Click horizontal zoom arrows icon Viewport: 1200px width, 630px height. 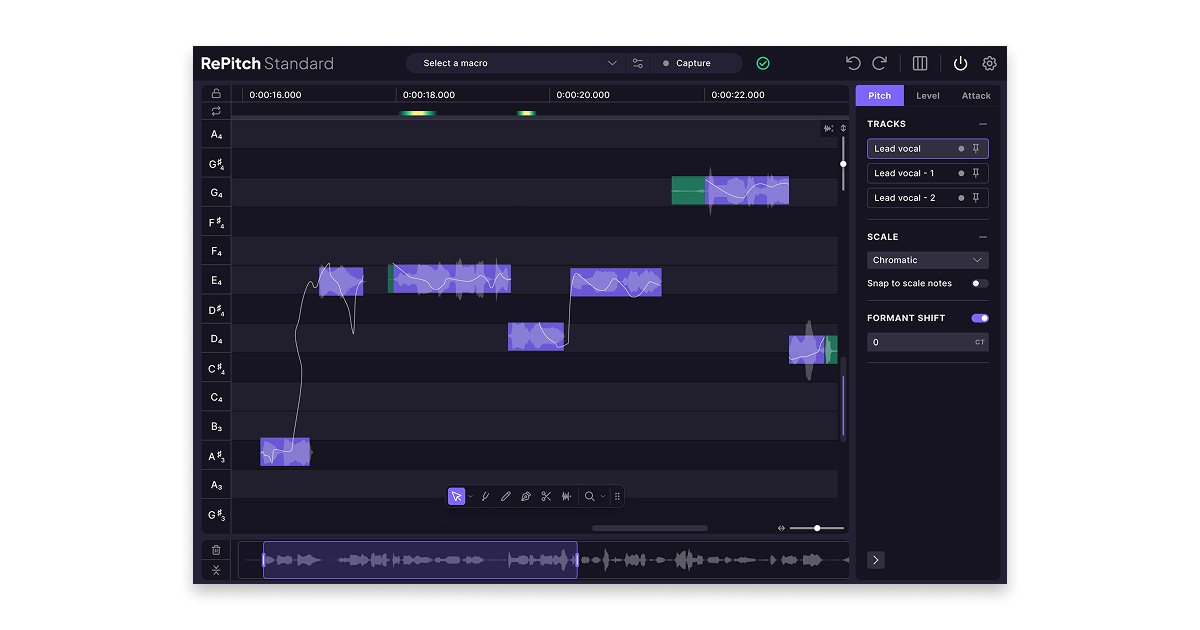click(781, 528)
